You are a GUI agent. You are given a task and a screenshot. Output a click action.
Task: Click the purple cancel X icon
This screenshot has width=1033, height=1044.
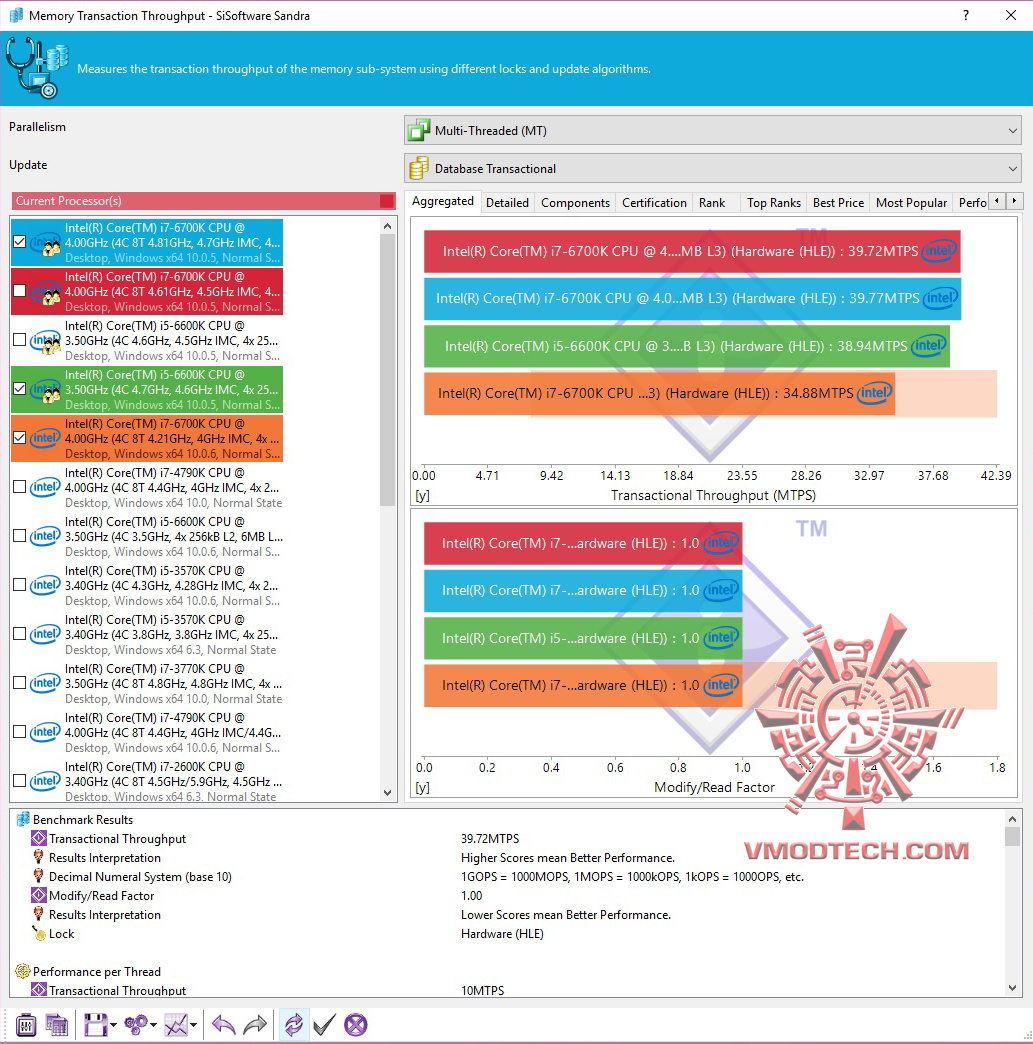(356, 1025)
